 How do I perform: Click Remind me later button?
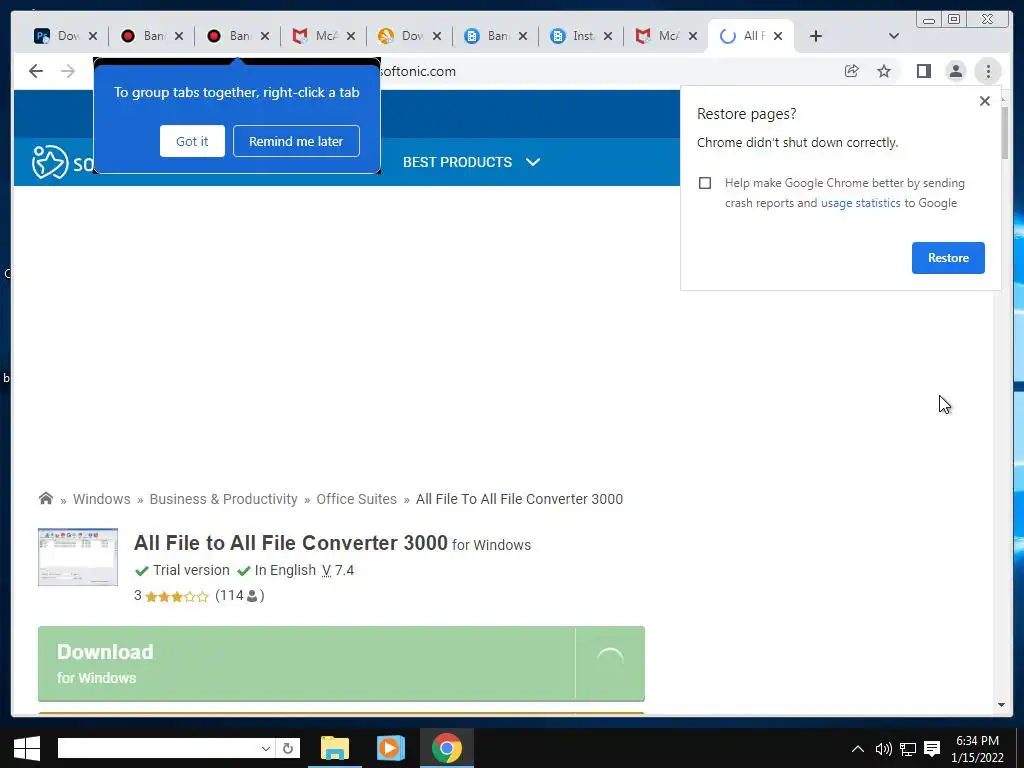pyautogui.click(x=296, y=141)
